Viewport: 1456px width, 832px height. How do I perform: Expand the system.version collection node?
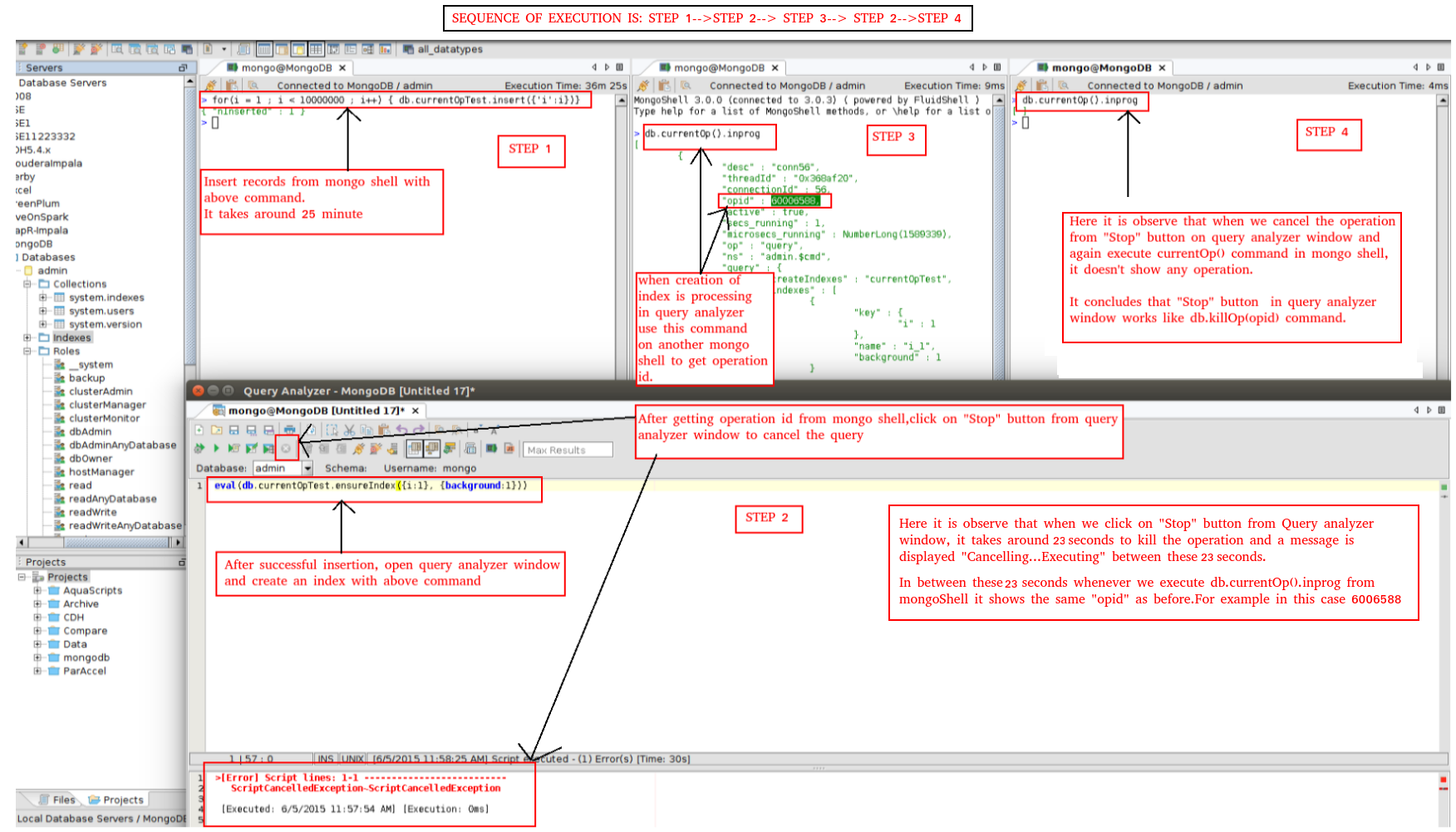[42, 324]
